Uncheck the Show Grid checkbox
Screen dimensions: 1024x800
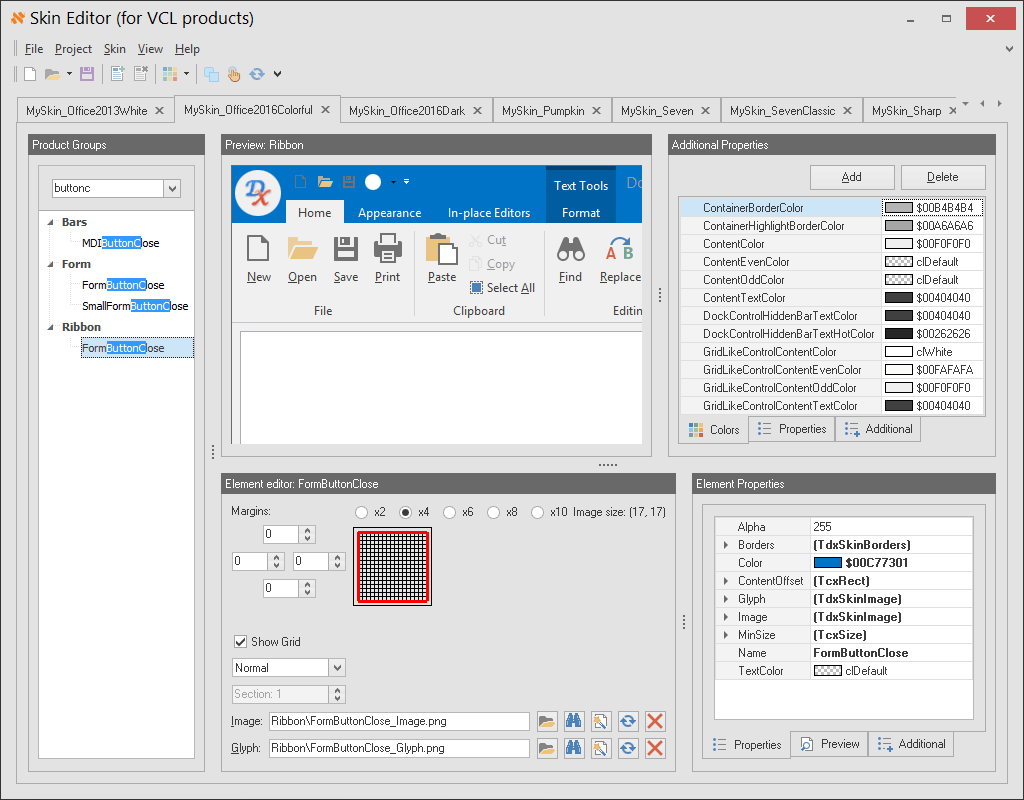click(240, 642)
